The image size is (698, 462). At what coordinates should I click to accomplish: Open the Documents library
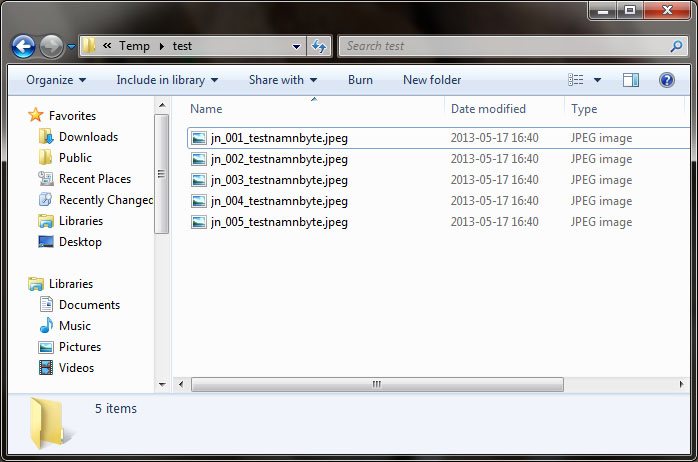pyautogui.click(x=89, y=305)
